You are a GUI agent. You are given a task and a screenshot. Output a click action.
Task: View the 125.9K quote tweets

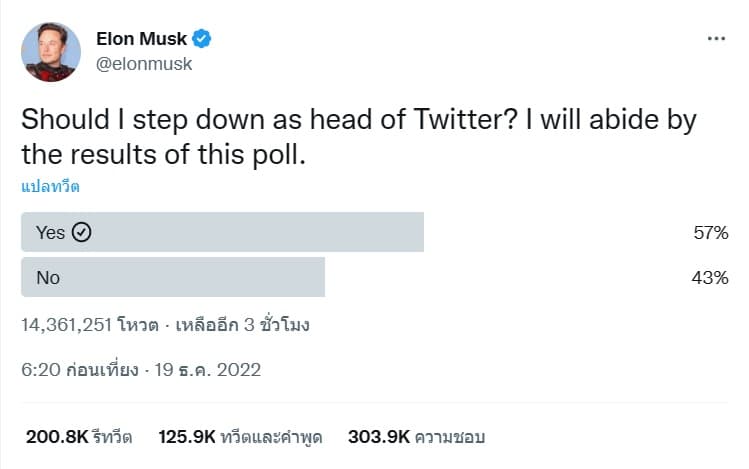coord(239,436)
